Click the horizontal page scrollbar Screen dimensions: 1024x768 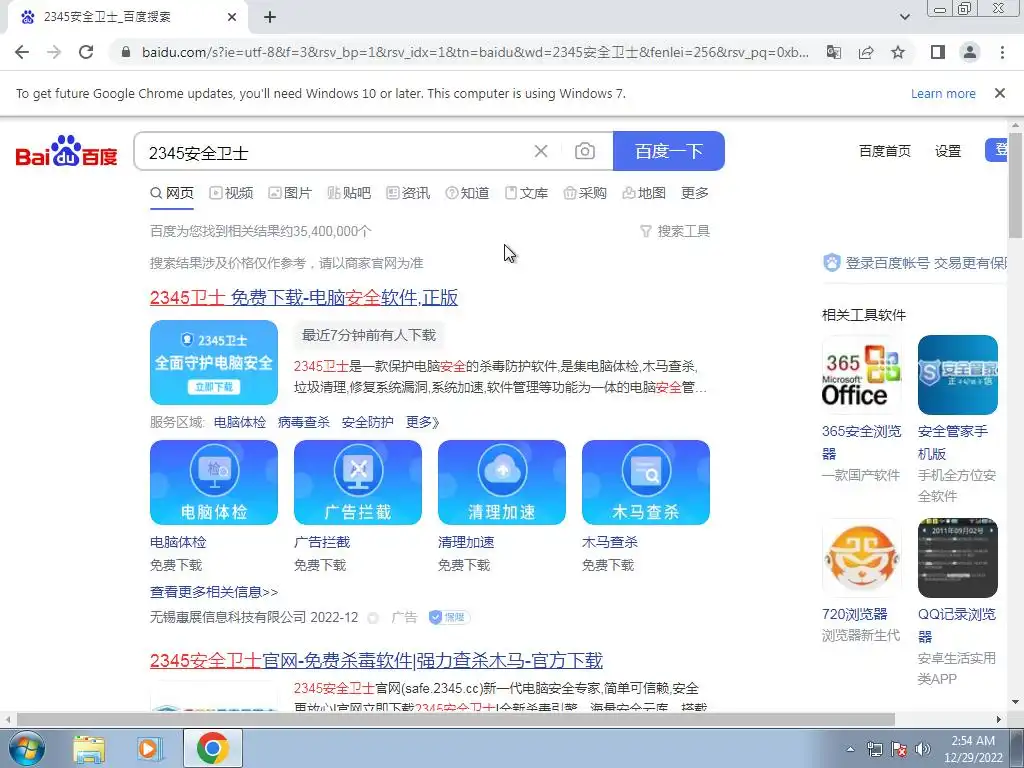(455, 719)
